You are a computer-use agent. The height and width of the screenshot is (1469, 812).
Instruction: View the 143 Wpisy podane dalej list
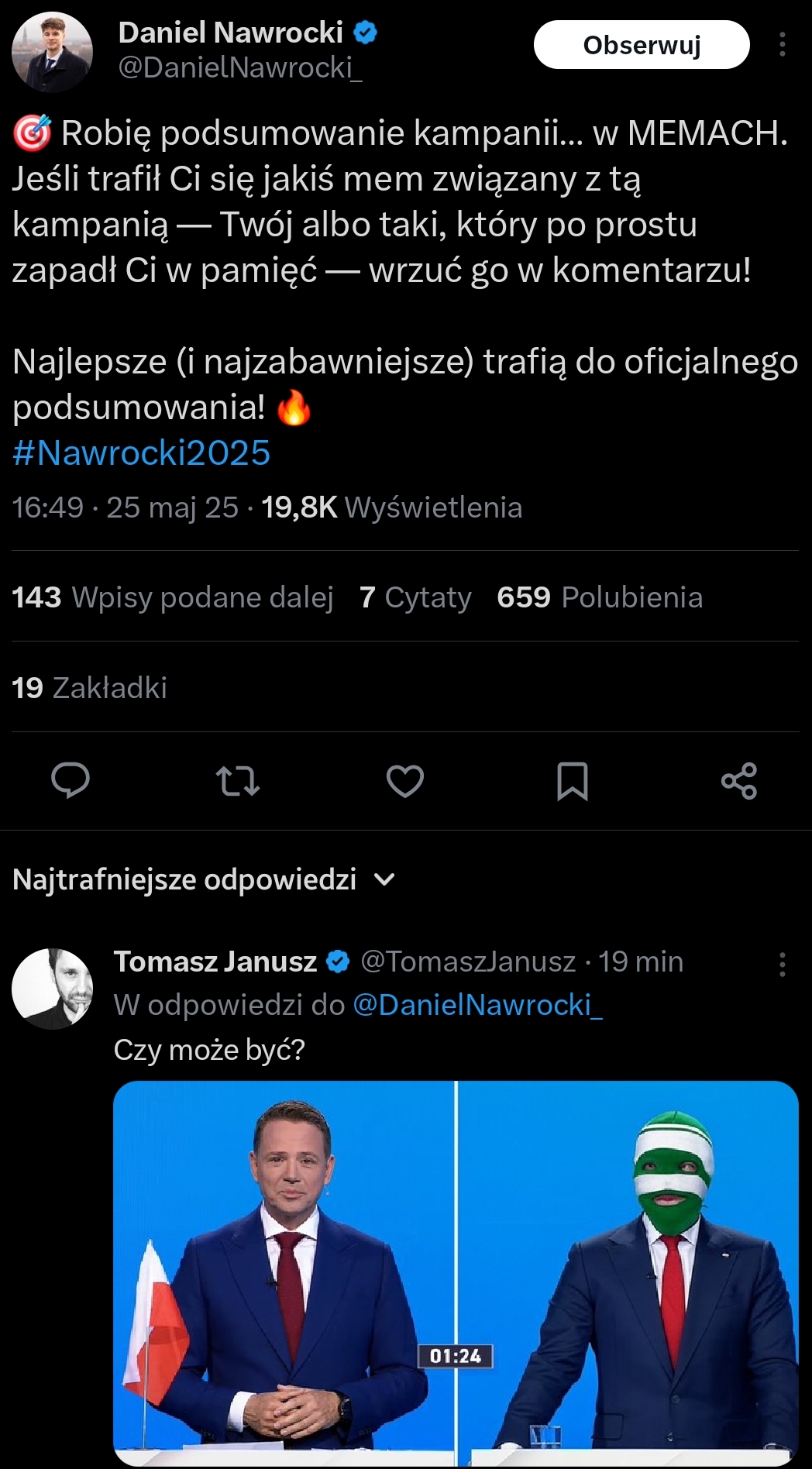(x=173, y=597)
